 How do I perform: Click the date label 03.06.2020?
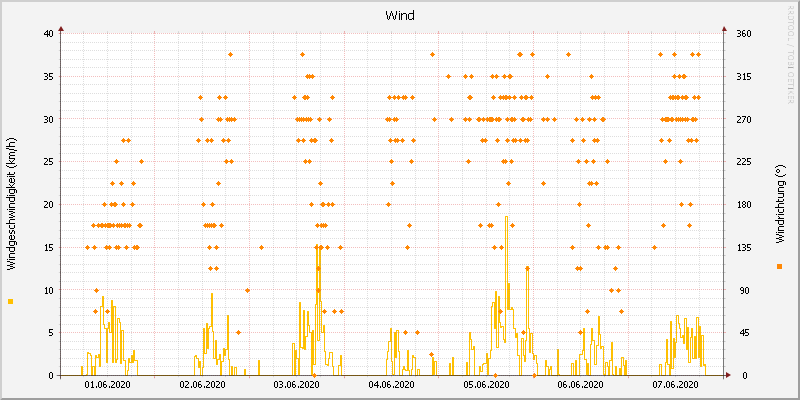click(297, 384)
